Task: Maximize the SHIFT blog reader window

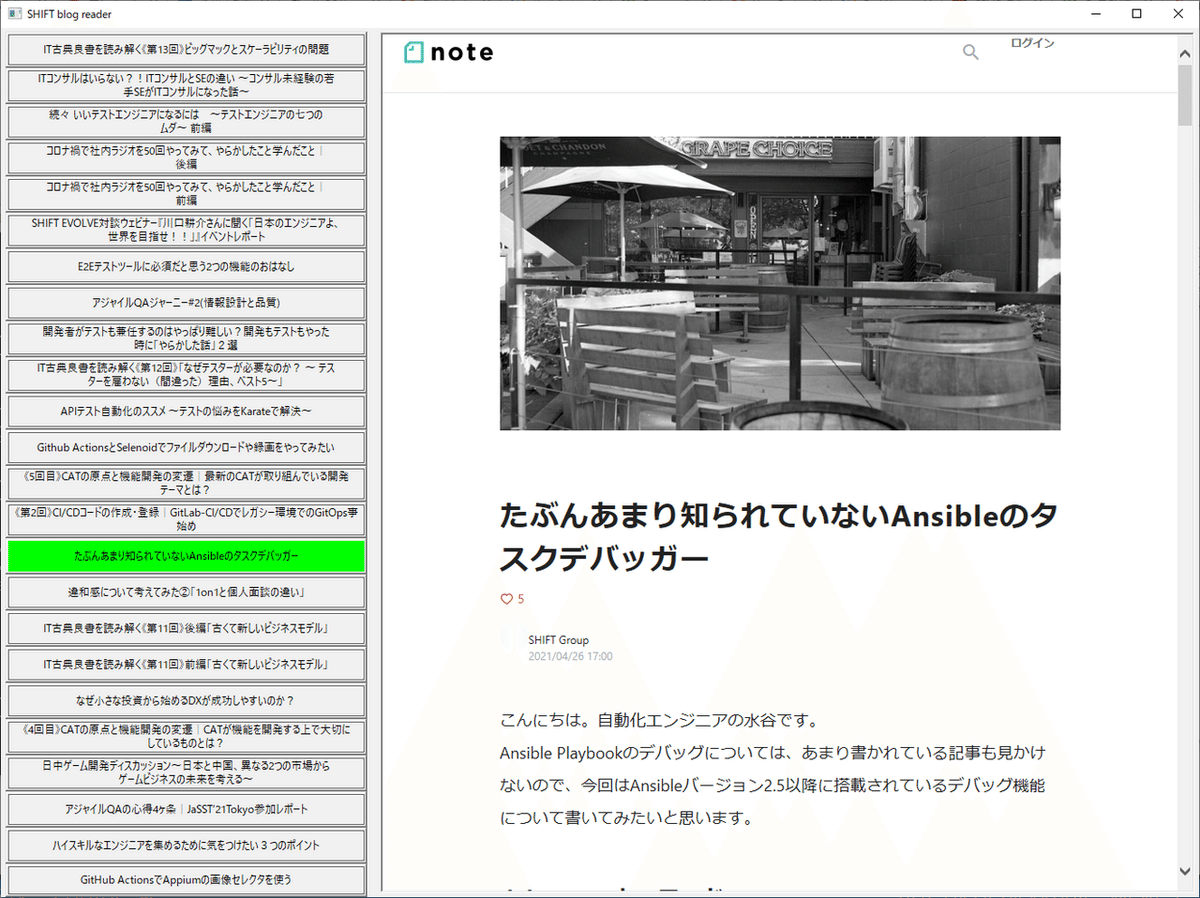Action: point(1137,14)
